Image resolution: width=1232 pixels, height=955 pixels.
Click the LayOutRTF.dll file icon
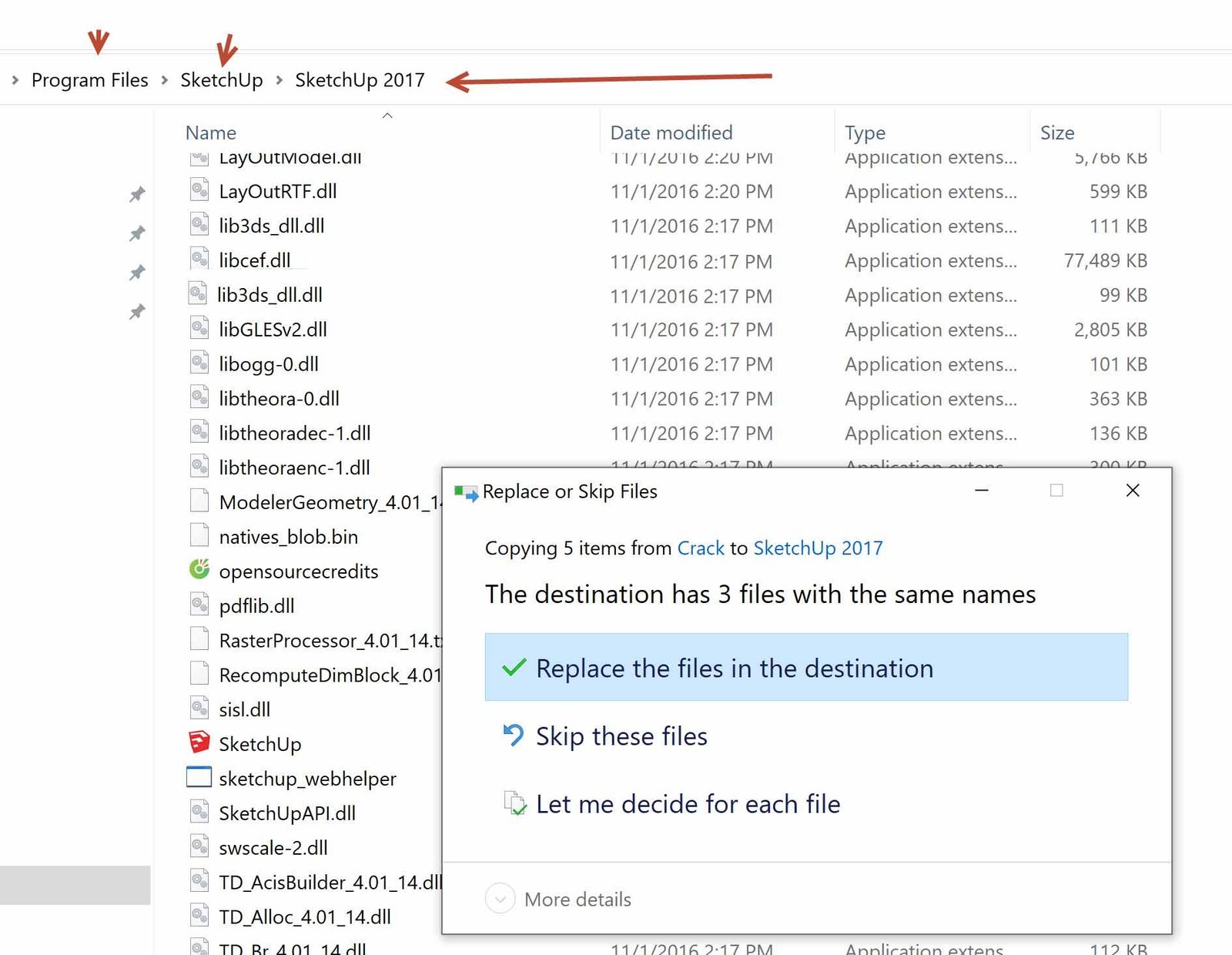(199, 189)
